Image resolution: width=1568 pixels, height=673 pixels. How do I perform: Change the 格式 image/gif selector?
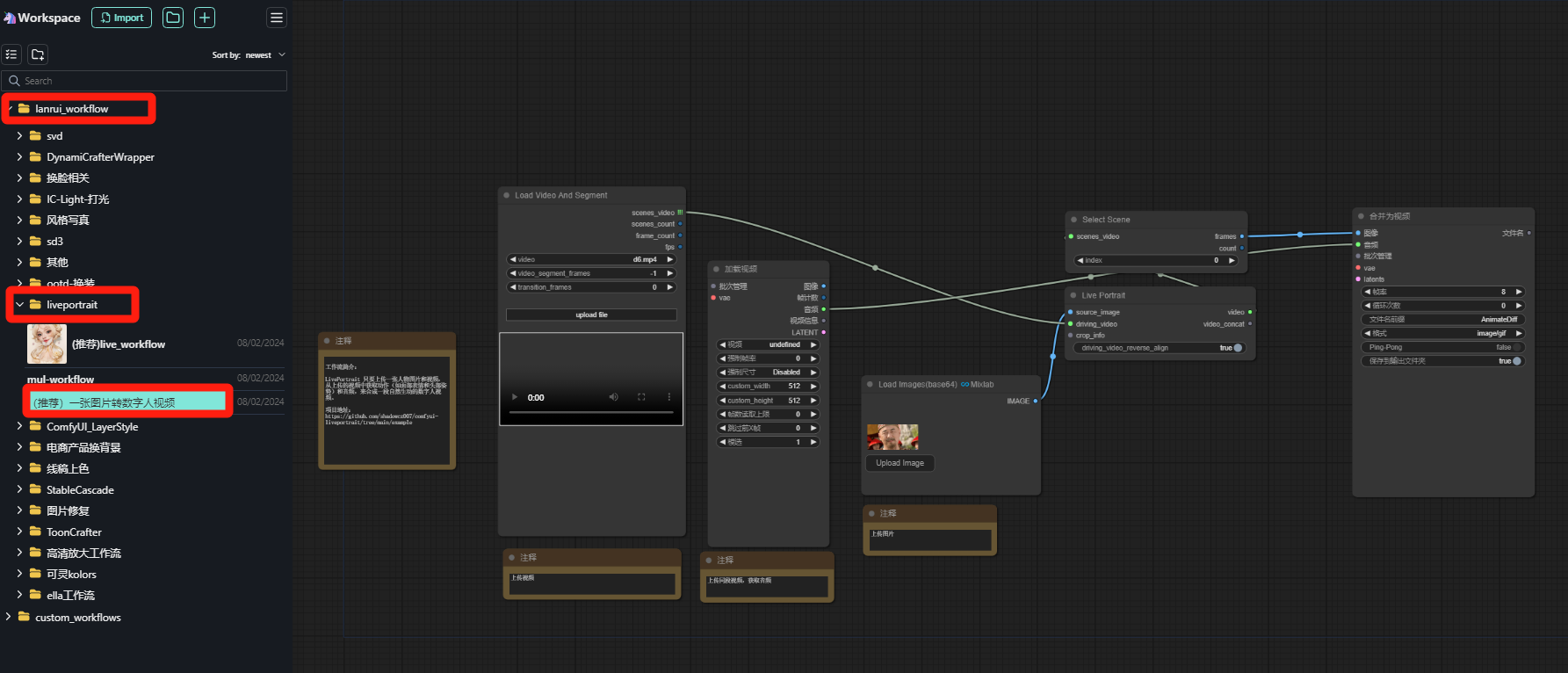[x=1442, y=334]
